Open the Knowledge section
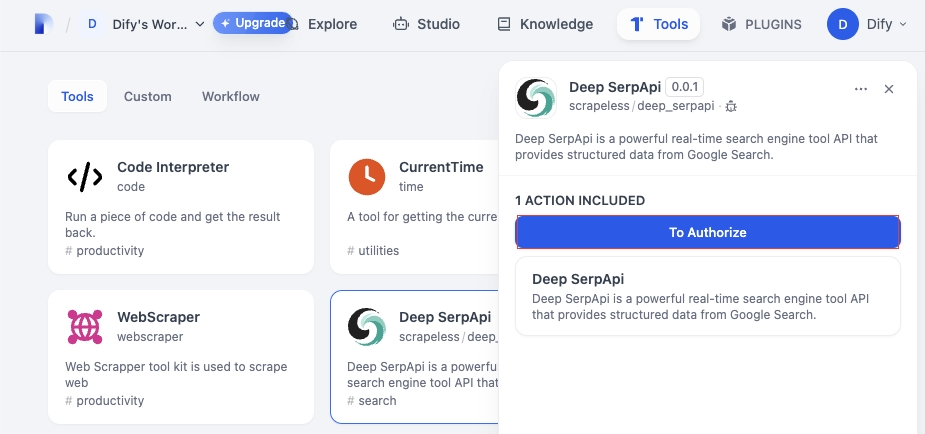Viewport: 925px width, 434px height. (x=545, y=24)
